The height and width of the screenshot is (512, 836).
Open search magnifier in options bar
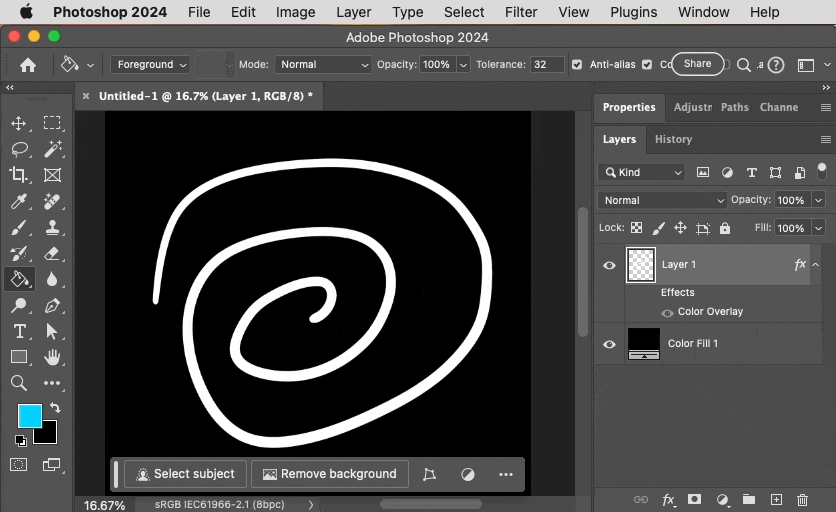tap(743, 65)
